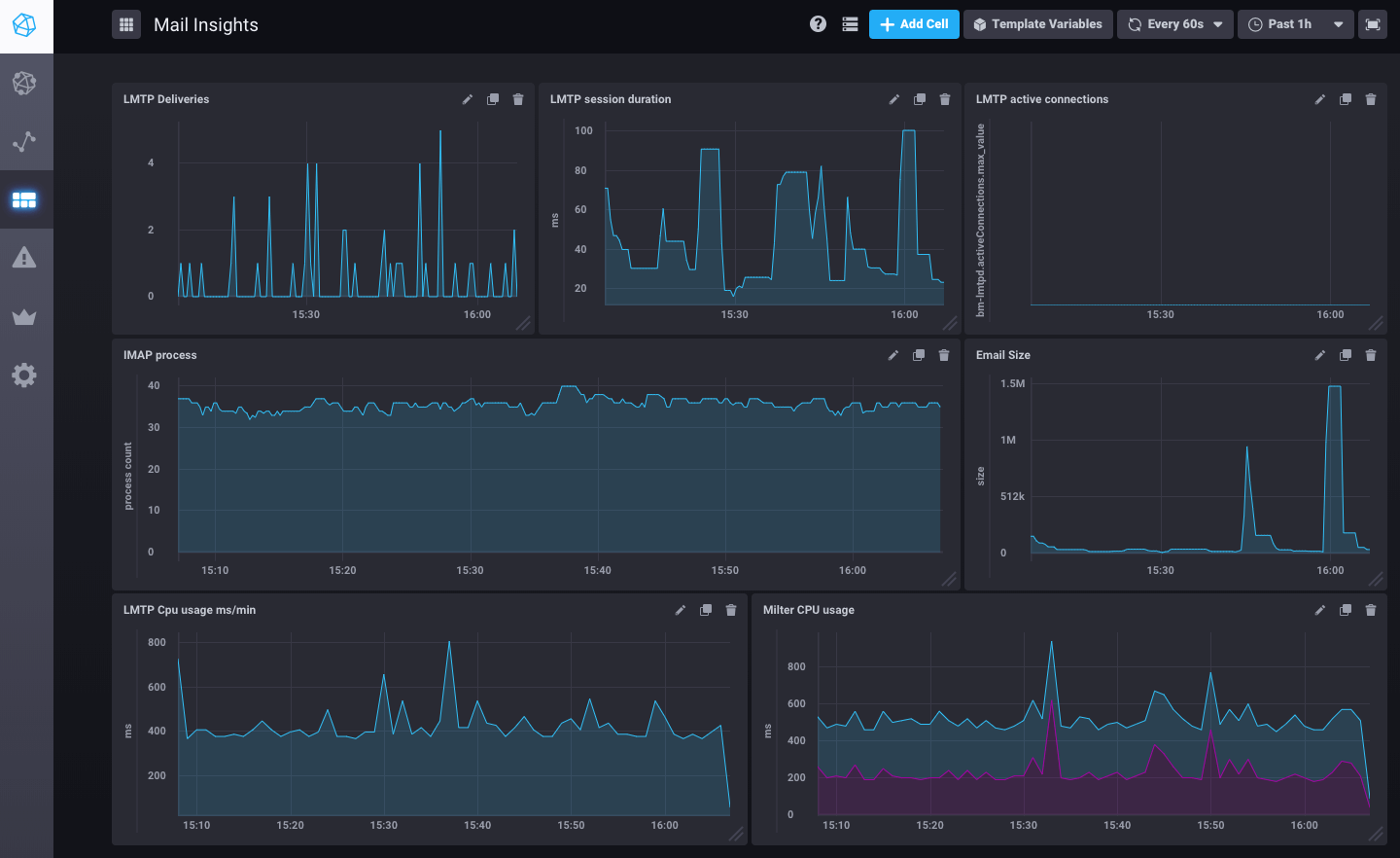1400x858 pixels.
Task: Open the Configuration wrench icon in sidebar
Action: [x=24, y=375]
